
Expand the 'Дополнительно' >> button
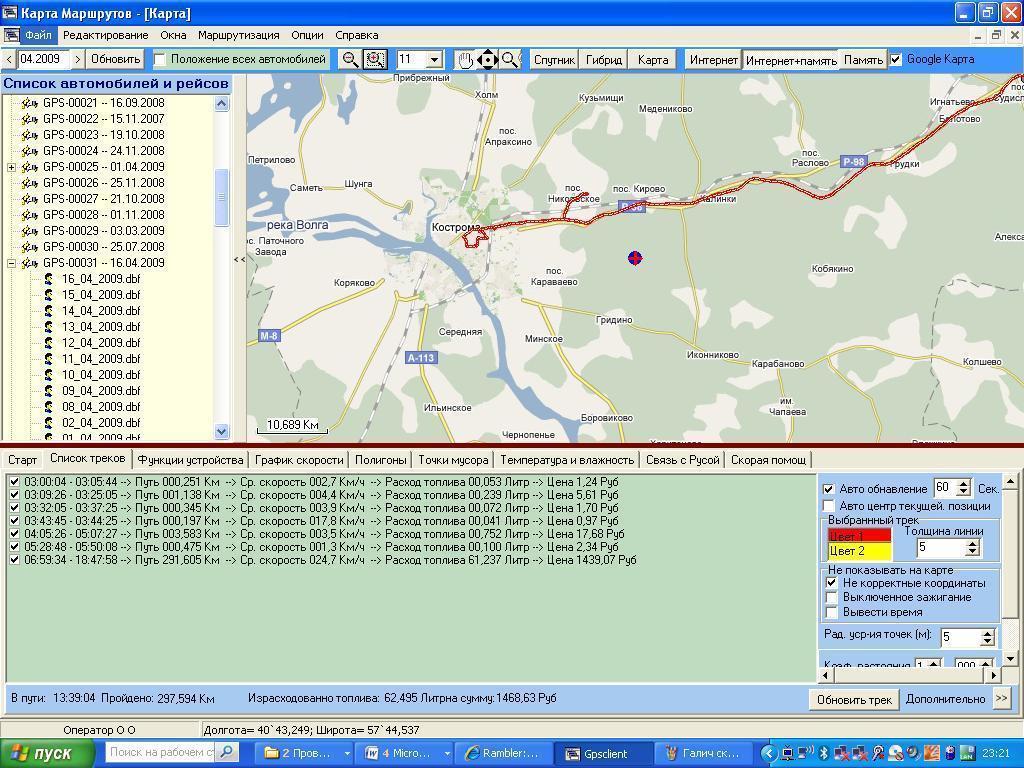1001,699
